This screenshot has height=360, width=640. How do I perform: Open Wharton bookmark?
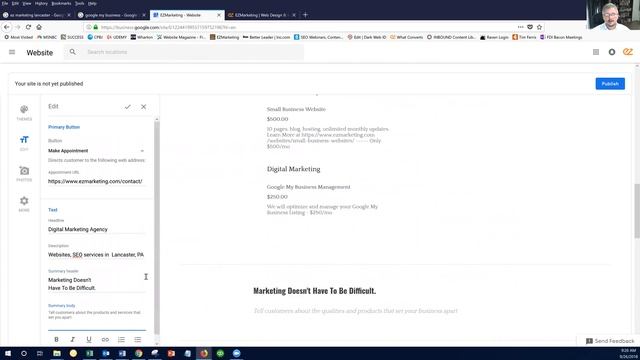142,37
